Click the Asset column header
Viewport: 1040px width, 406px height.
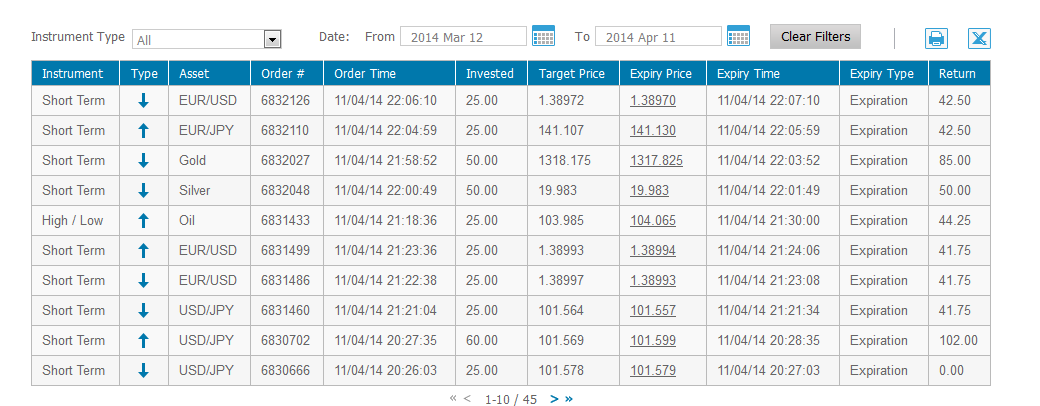click(194, 73)
